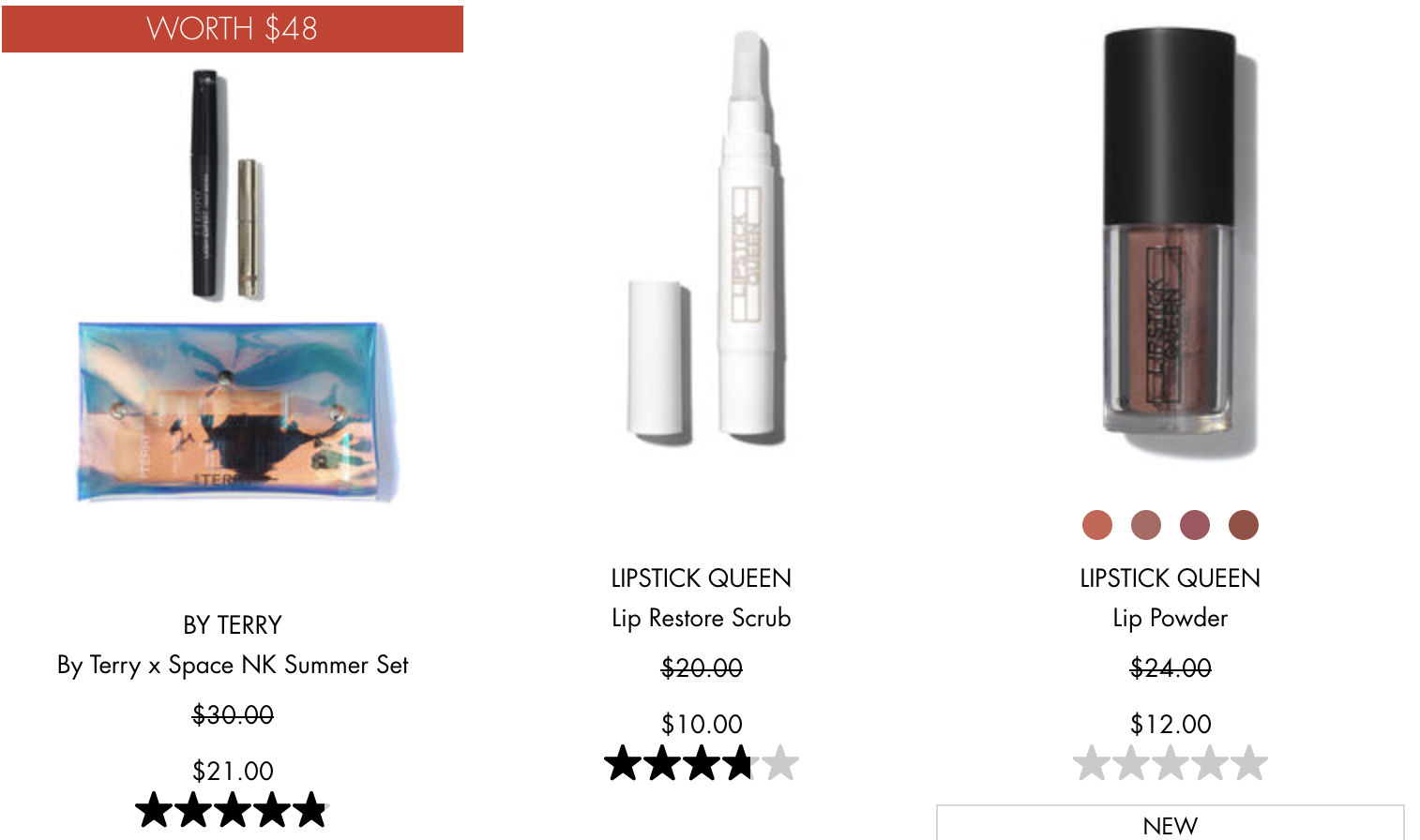Click the $21.00 sale price of Summer Set
The height and width of the screenshot is (840, 1420).
pos(233,772)
